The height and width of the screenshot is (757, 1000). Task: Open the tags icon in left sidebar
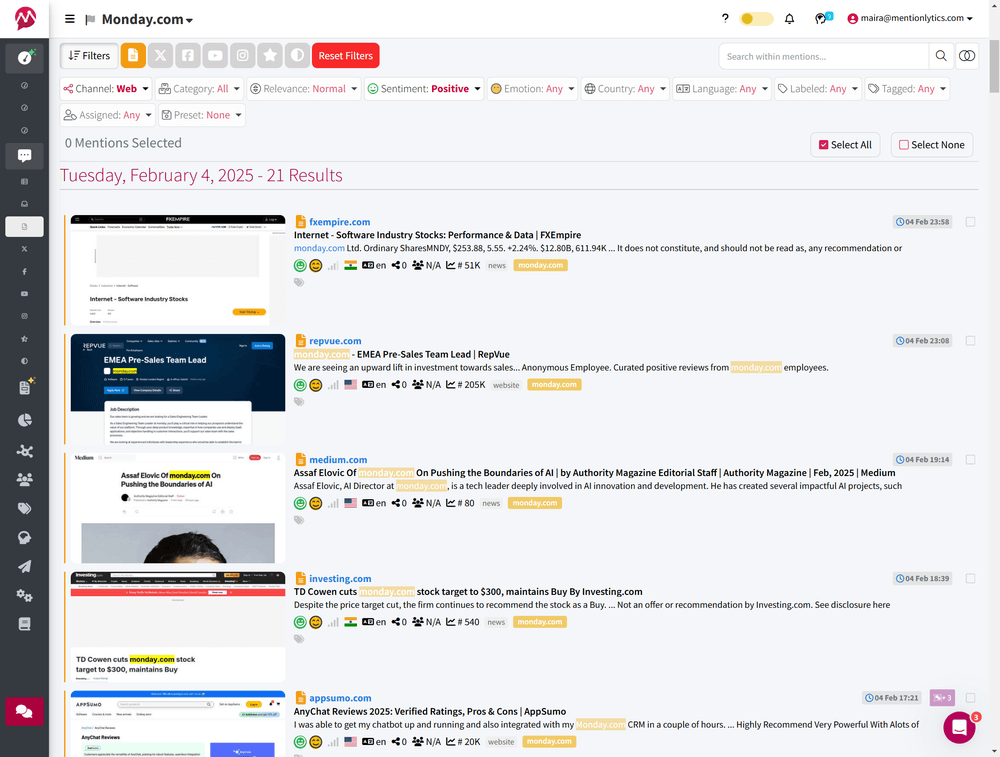pos(25,508)
